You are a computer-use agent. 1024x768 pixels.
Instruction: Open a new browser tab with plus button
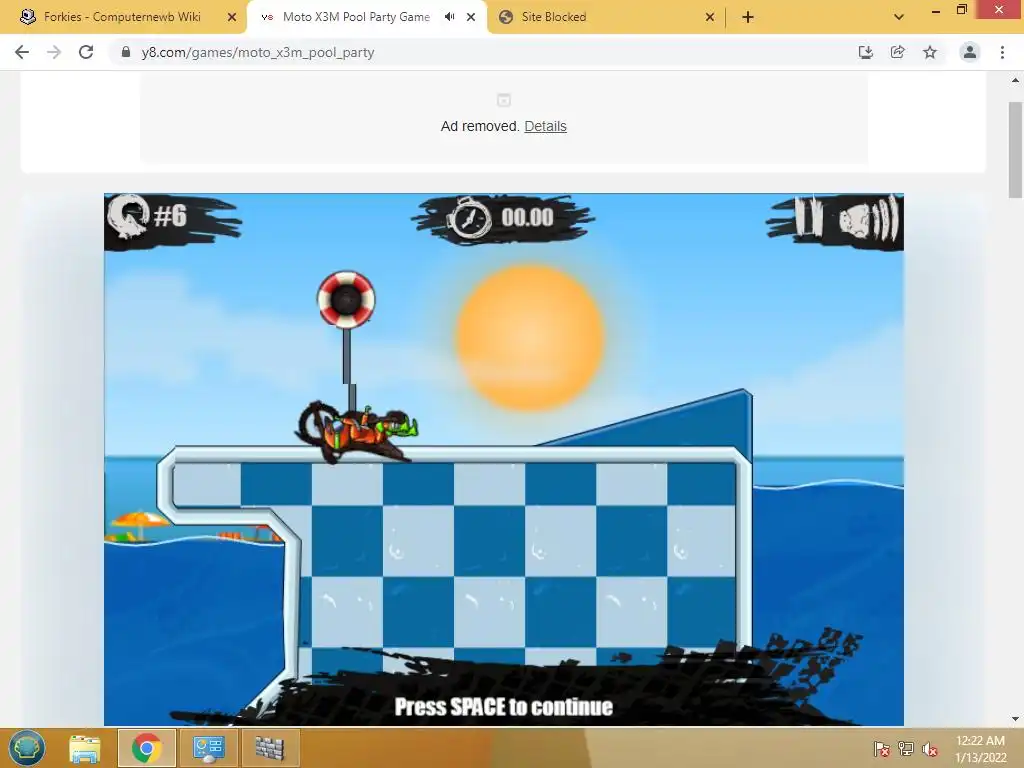748,17
